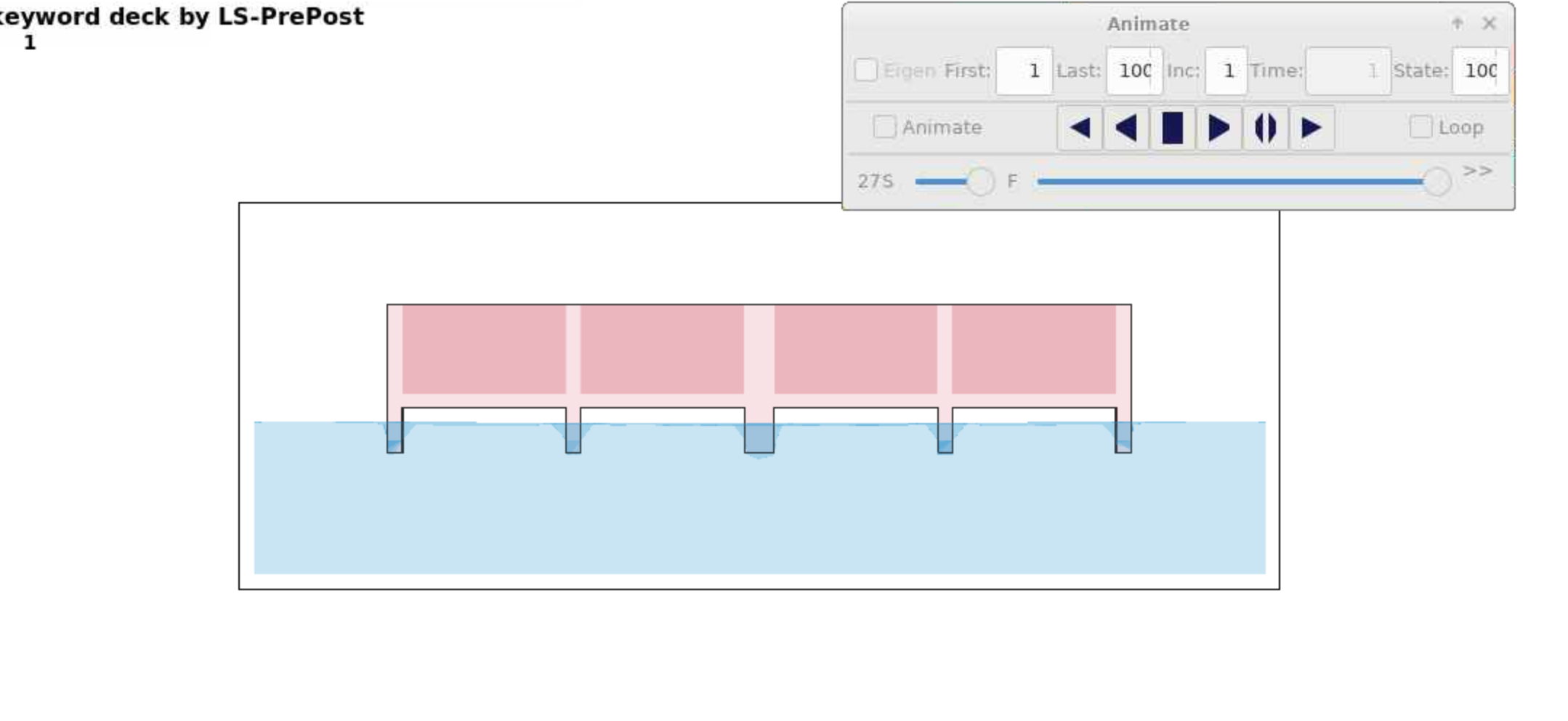Click the Last state input field

point(1134,71)
